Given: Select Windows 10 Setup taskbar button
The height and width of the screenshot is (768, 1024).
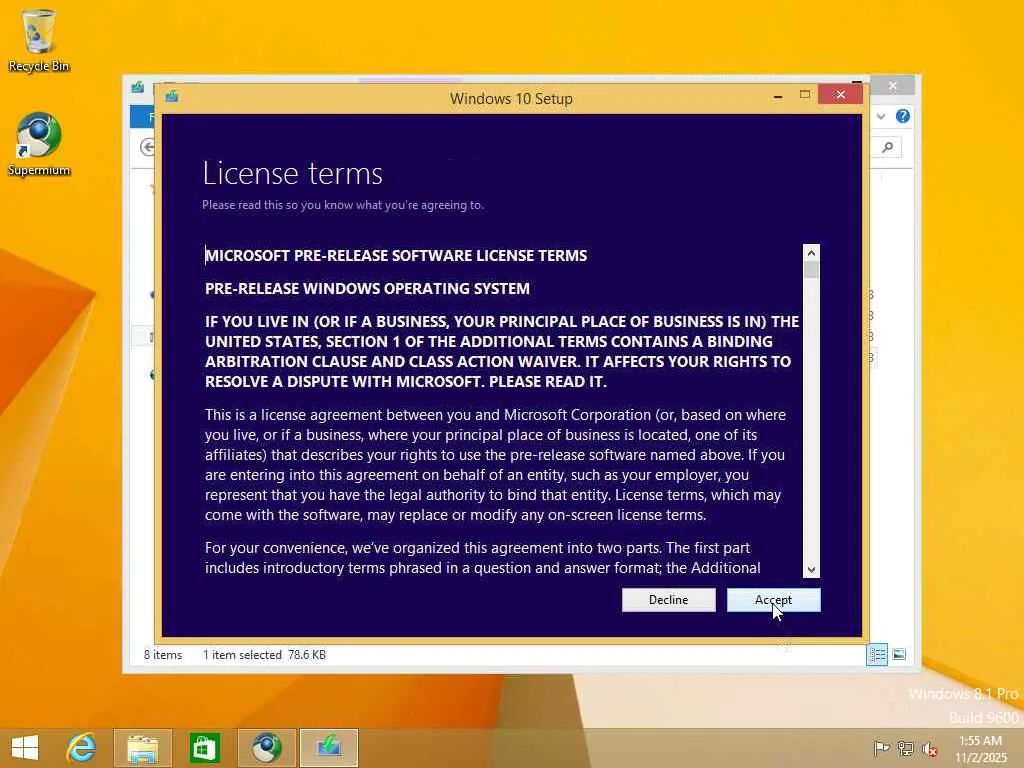Looking at the screenshot, I should [x=329, y=748].
